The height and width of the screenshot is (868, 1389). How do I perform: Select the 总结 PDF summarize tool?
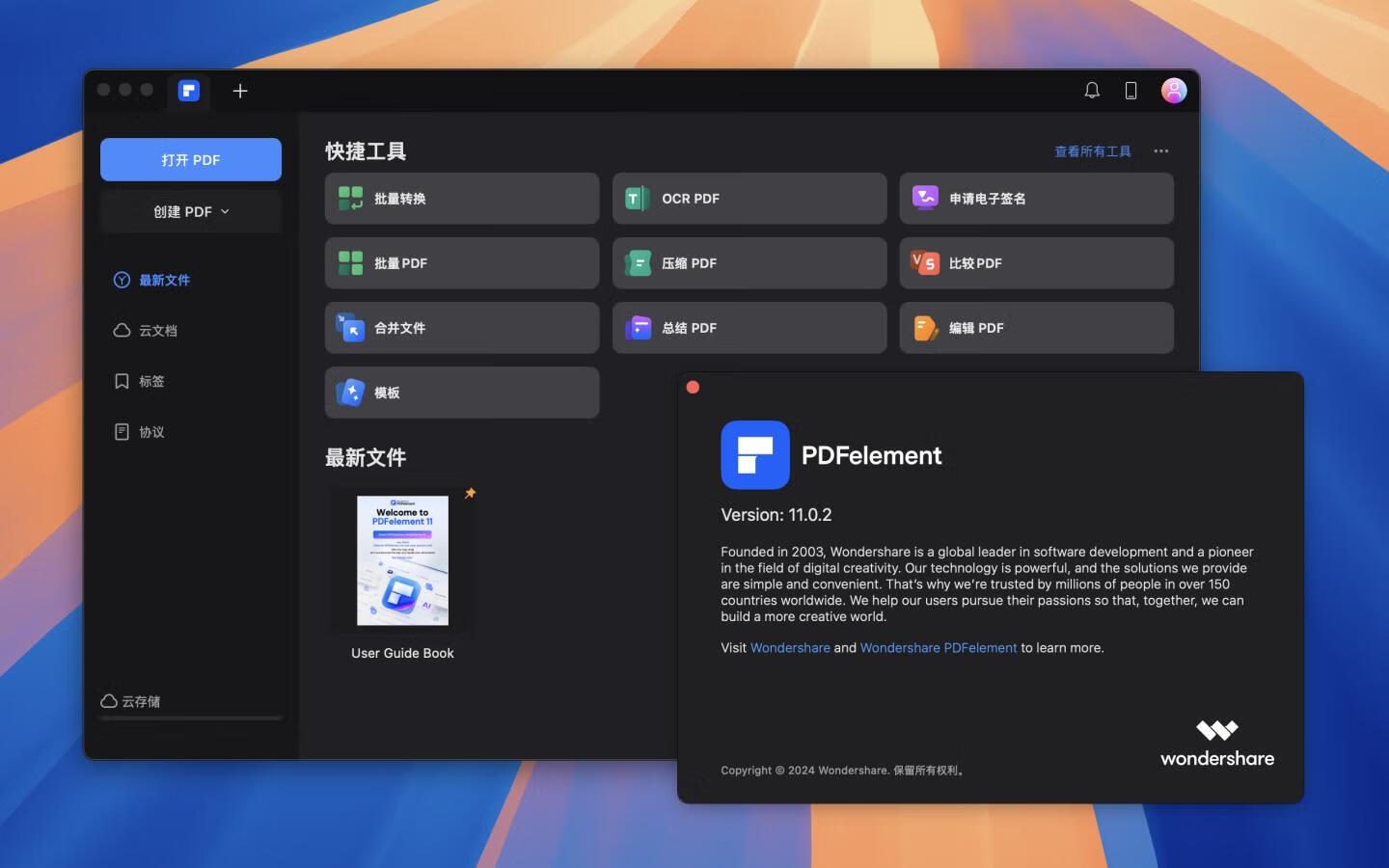pos(749,328)
